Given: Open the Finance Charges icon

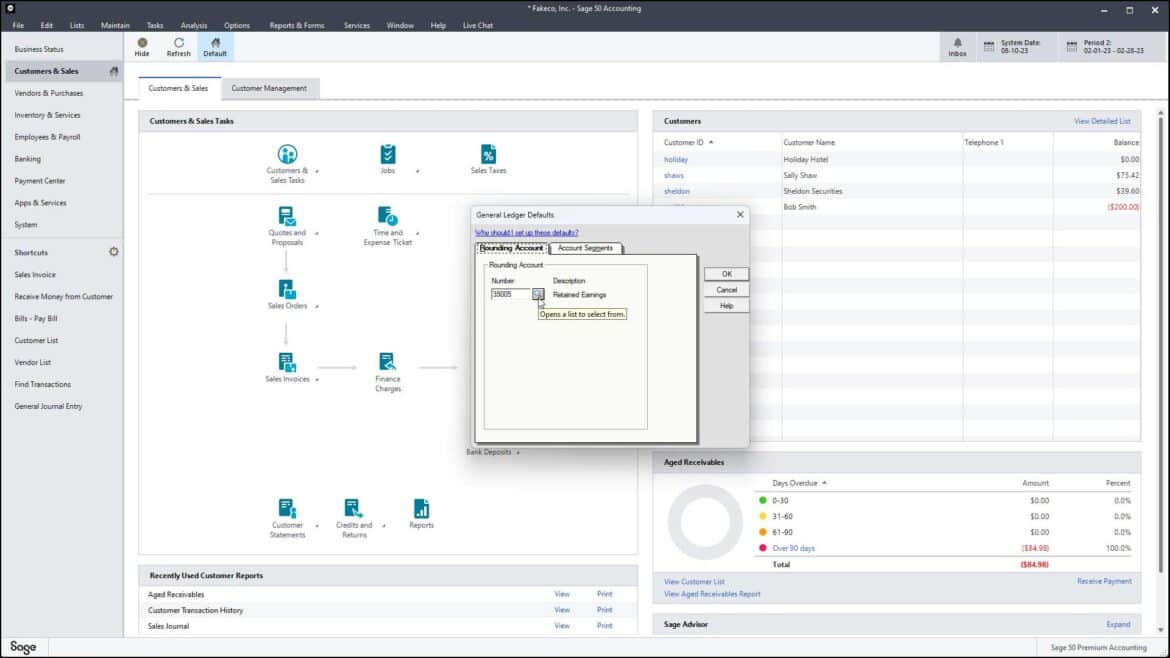Looking at the screenshot, I should point(387,363).
